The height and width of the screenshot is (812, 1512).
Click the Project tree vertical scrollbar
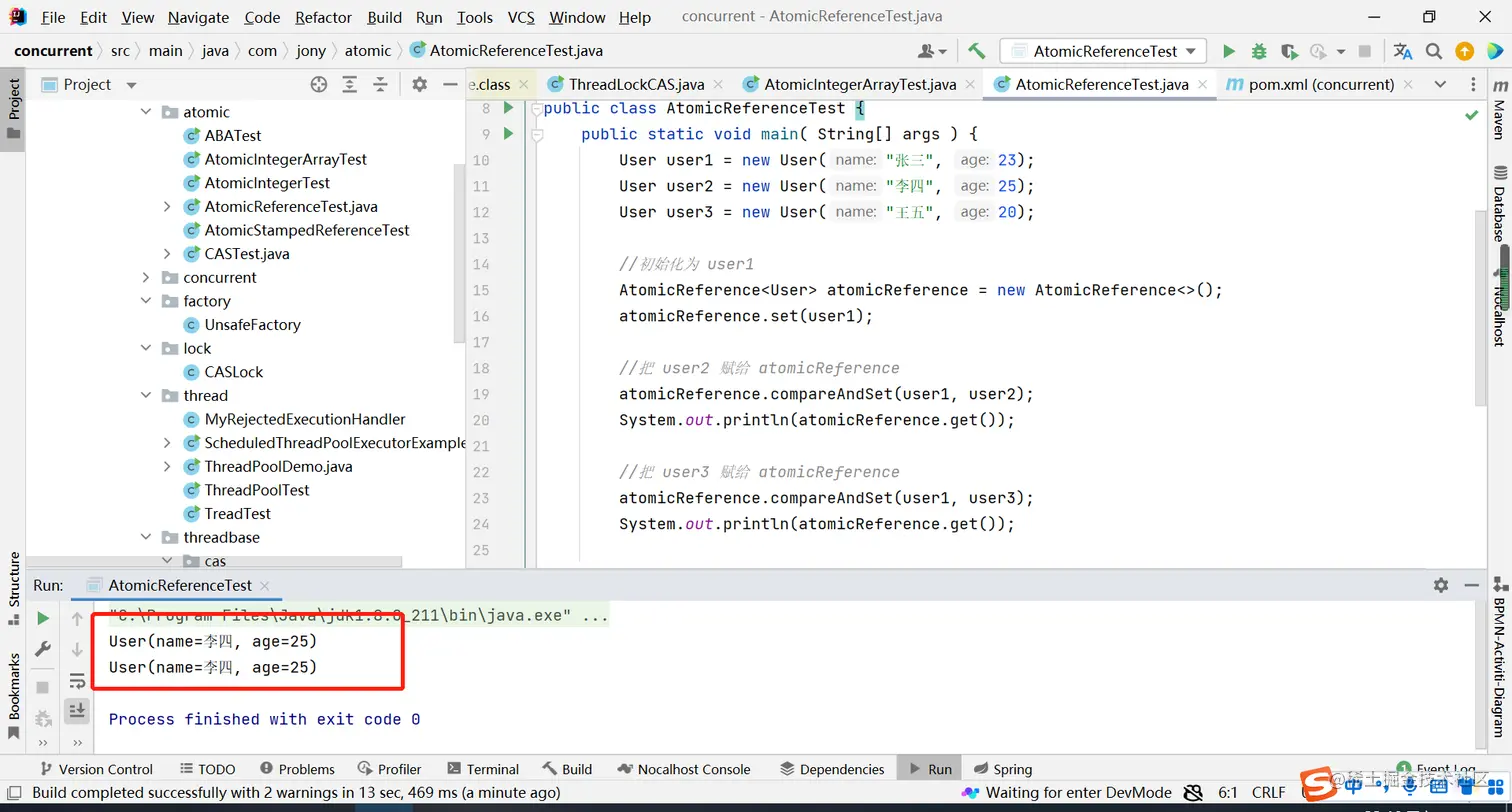[459, 254]
